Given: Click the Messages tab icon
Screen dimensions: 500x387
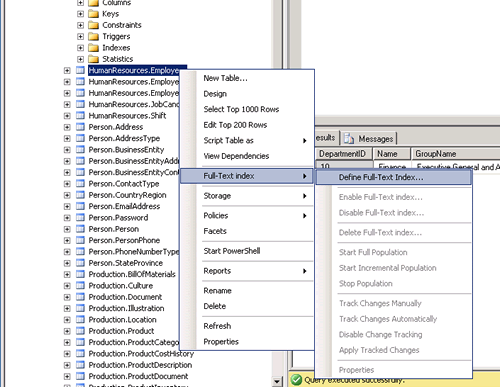Looking at the screenshot, I should tap(349, 138).
